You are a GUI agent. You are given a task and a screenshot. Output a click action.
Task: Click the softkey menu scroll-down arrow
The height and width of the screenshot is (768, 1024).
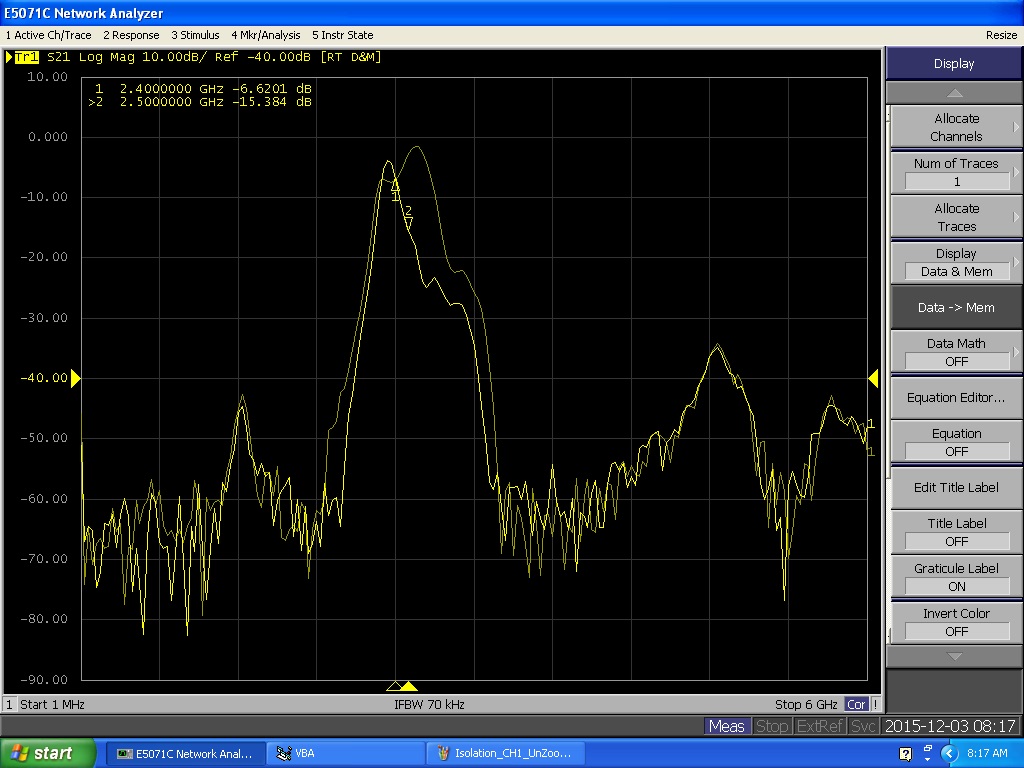tap(954, 656)
